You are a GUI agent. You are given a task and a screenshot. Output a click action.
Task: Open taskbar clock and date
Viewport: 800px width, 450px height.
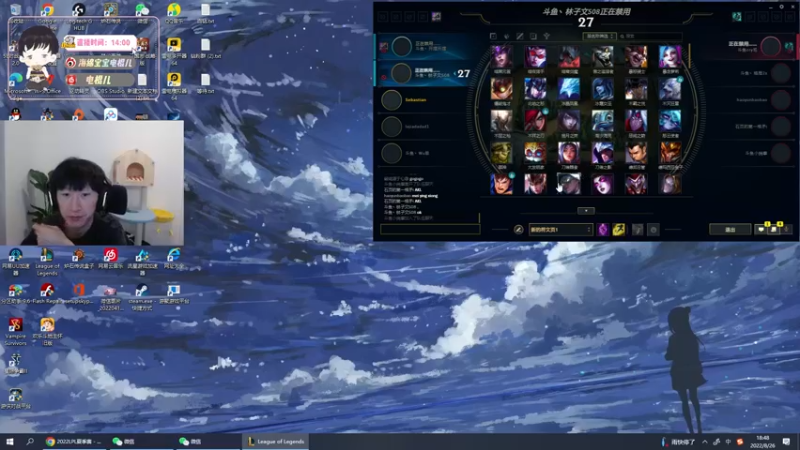[763, 441]
